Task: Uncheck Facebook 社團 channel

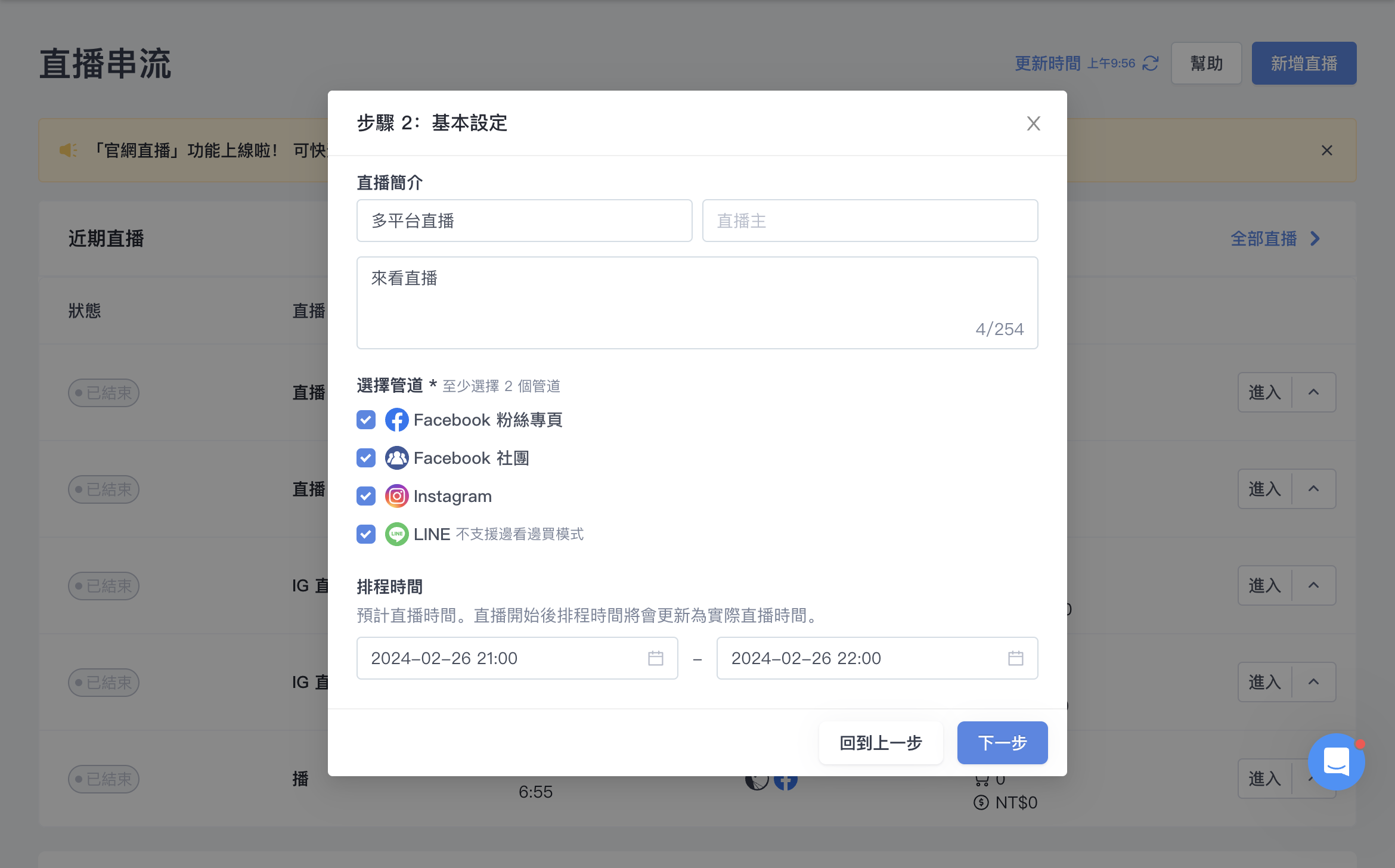Action: coord(366,458)
